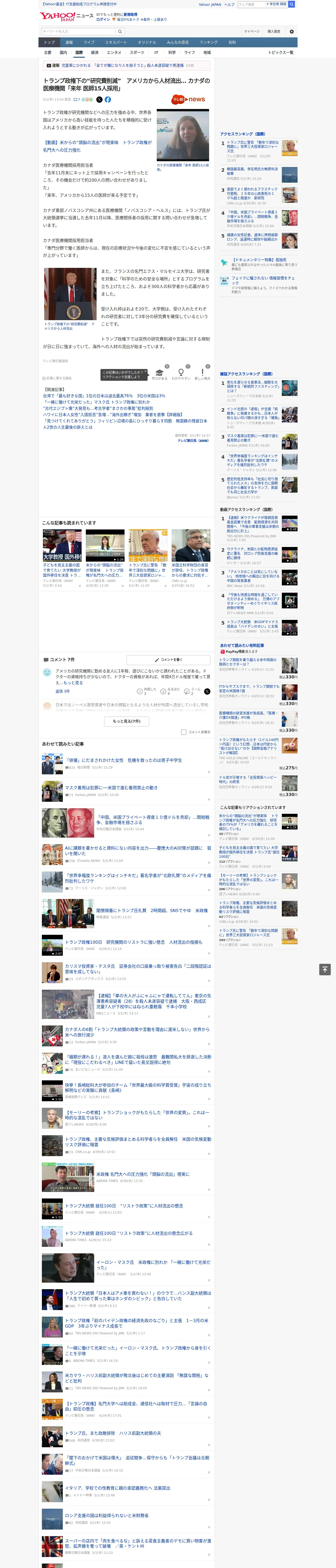The width and height of the screenshot is (336, 1568).
Task: Click the Trump podium photo in article
Action: pos(70,294)
